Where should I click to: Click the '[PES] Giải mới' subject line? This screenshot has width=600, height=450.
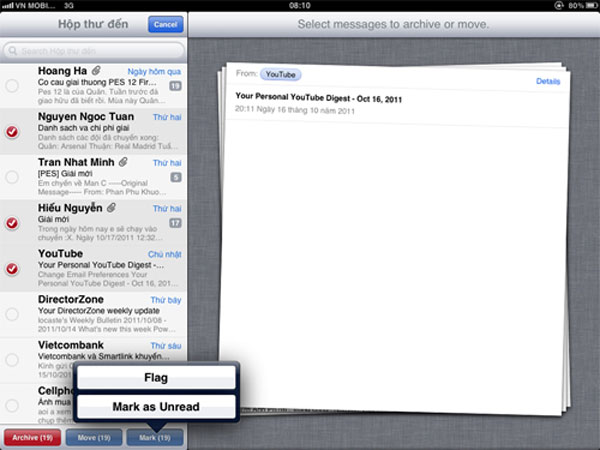click(65, 173)
